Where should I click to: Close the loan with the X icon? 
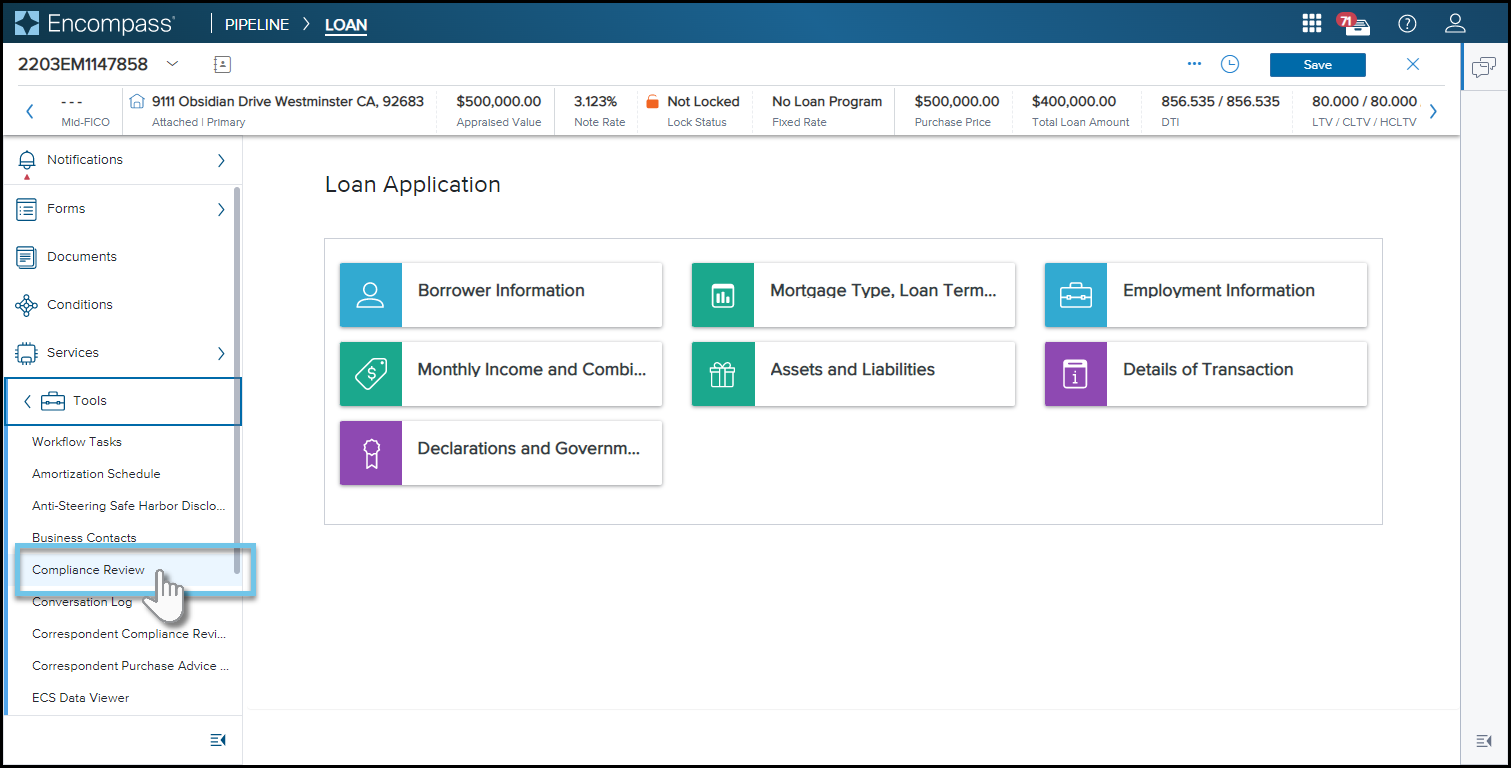click(x=1413, y=64)
